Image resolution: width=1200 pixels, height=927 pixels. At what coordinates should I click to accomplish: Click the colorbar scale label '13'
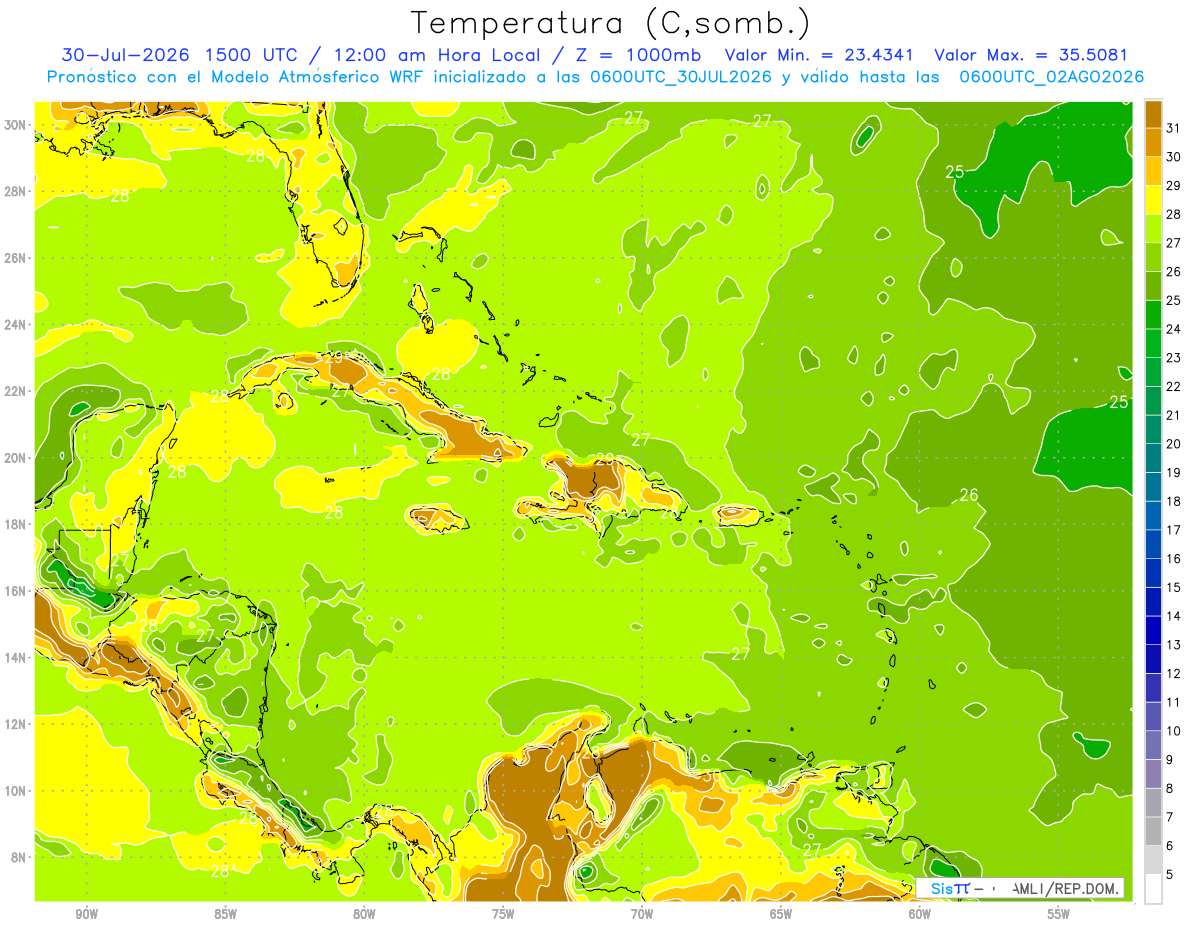tap(1173, 645)
